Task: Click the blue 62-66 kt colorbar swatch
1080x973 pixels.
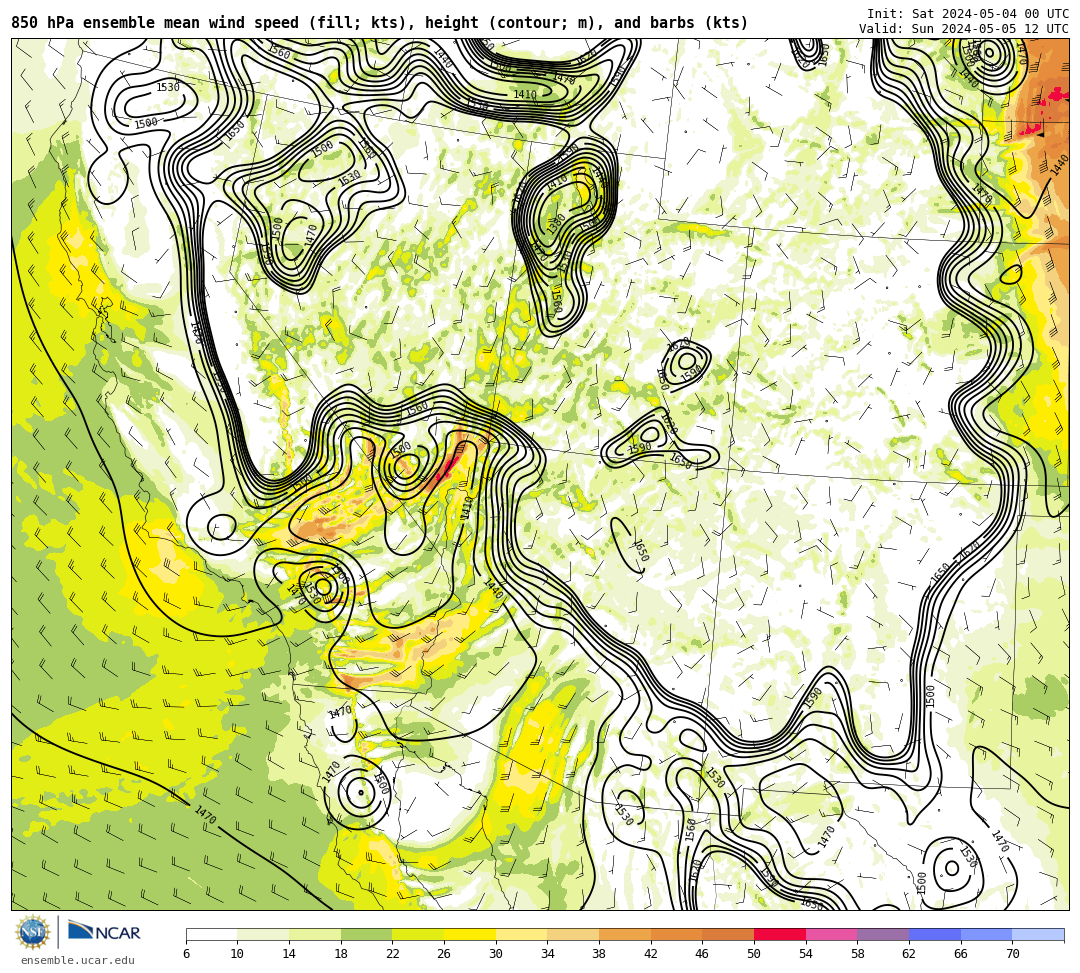Action: click(935, 935)
